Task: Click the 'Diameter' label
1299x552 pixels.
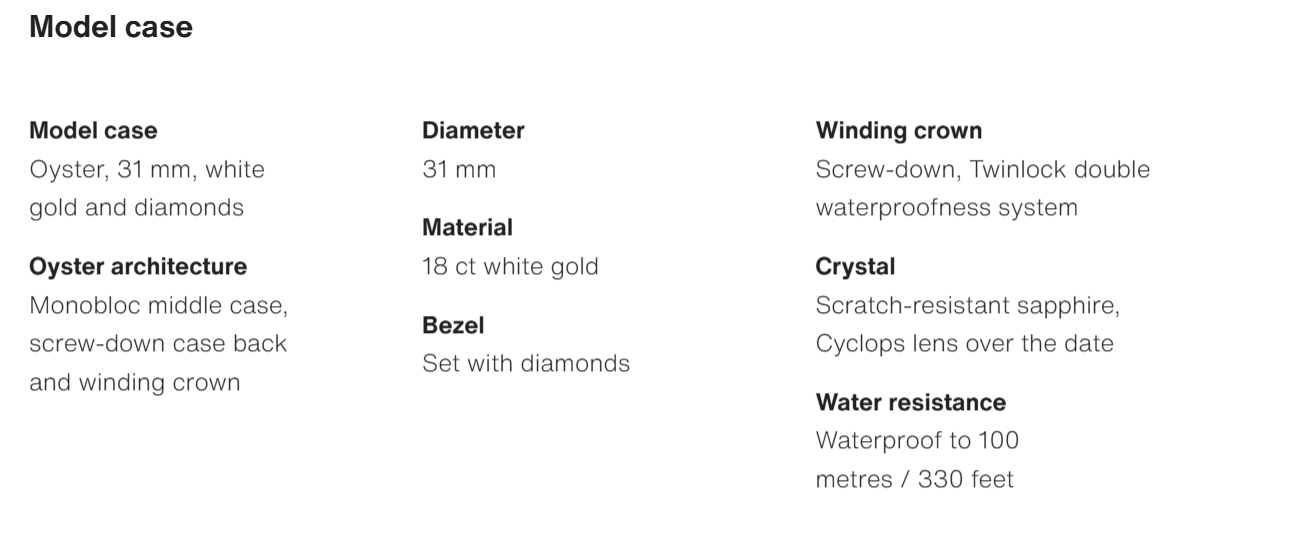Action: pyautogui.click(x=473, y=130)
